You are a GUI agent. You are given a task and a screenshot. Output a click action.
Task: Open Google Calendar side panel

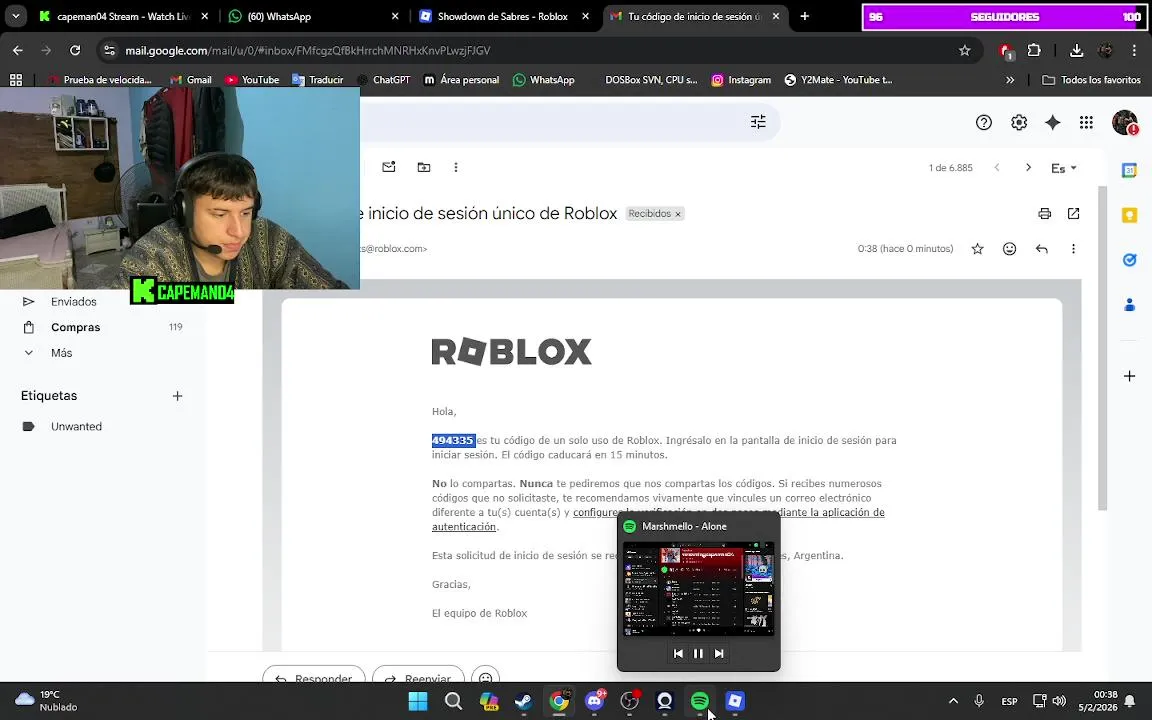tap(1129, 170)
